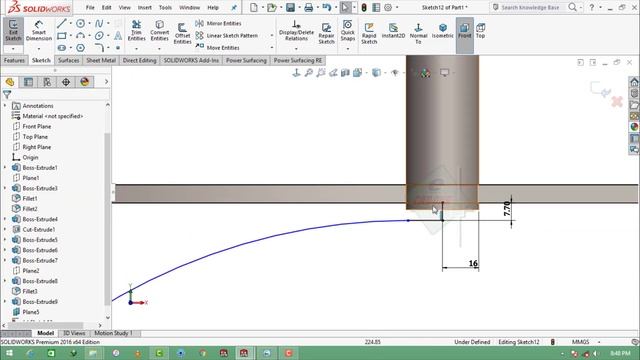Screen dimensions: 640x360
Task: Click the Print icon in the top toolbar
Action: point(309,7)
